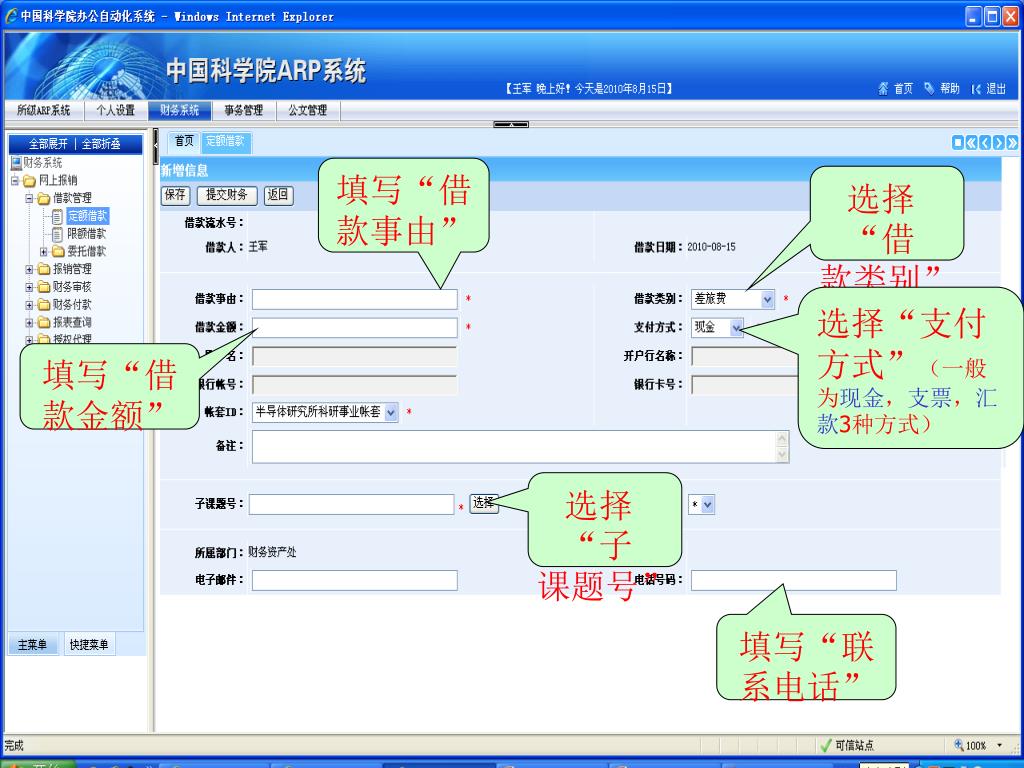Click the 财务付款 folder icon
This screenshot has height=768, width=1024.
tap(44, 305)
